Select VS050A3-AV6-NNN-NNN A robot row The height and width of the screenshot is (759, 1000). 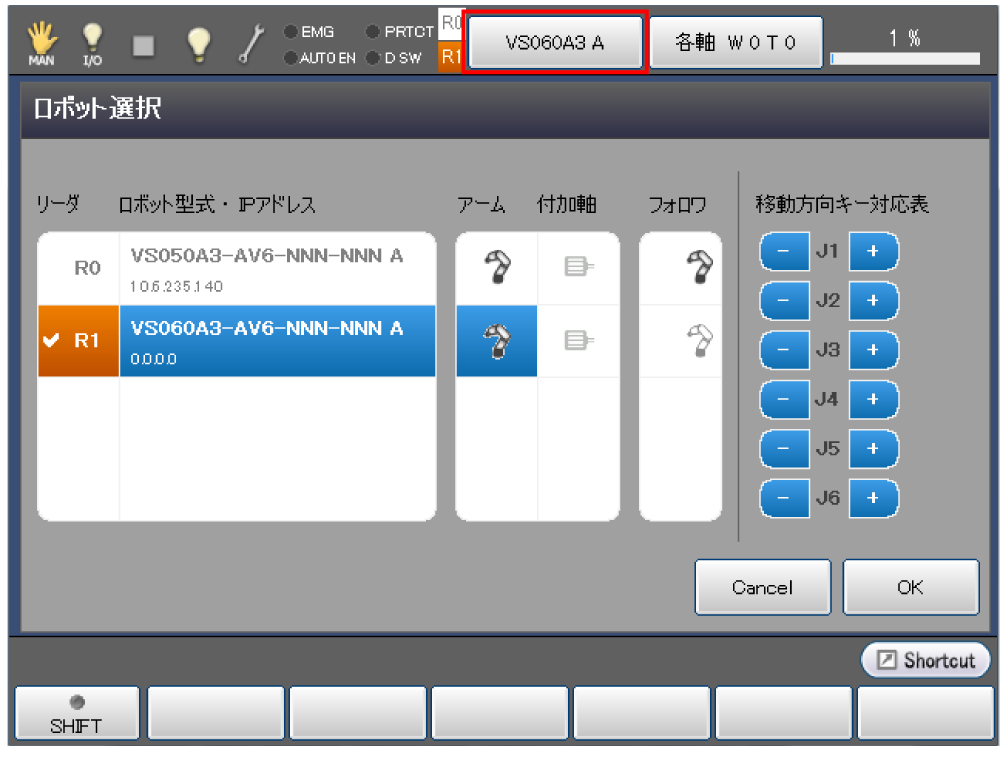[277, 268]
